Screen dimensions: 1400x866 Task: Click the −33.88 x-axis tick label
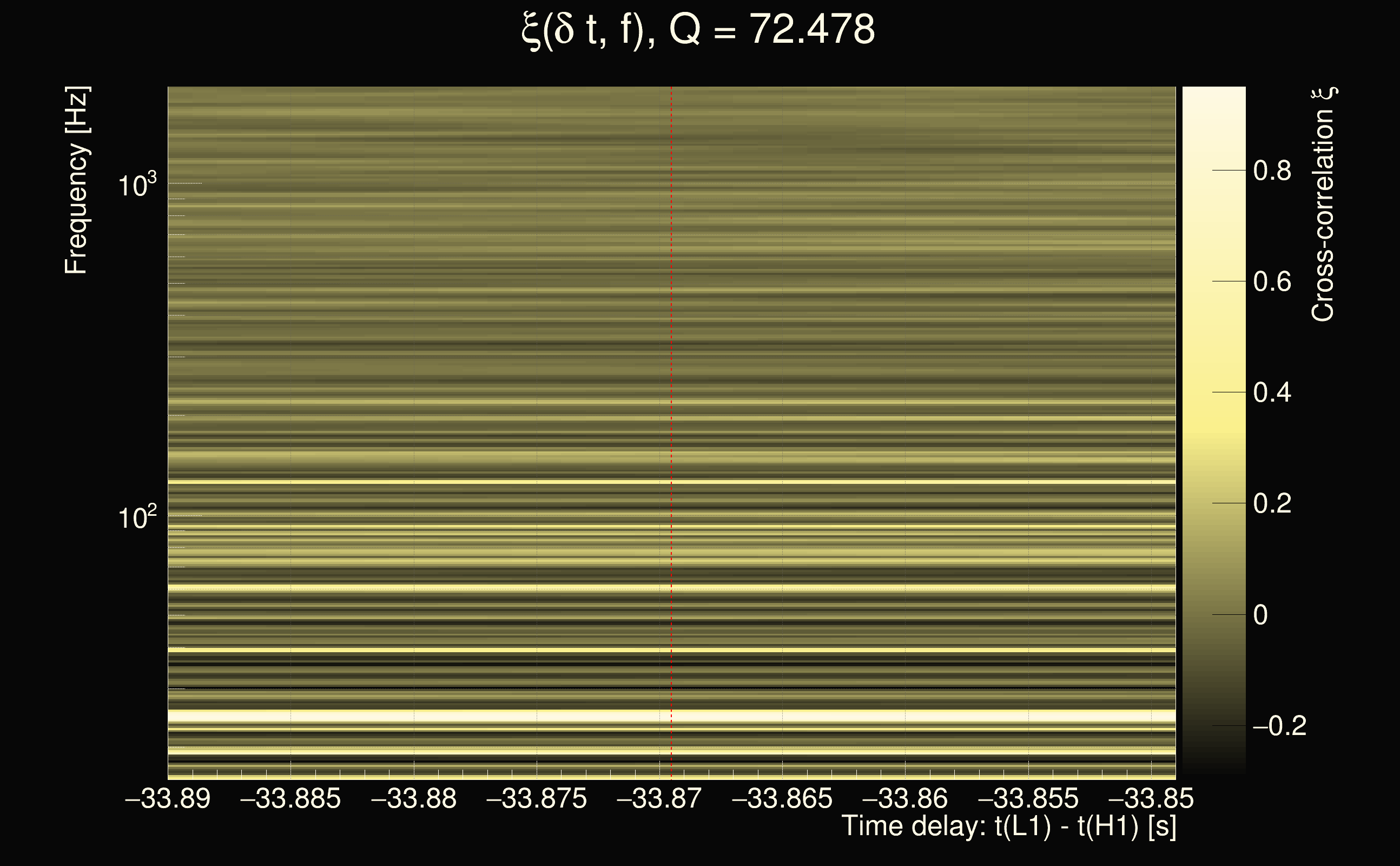(x=414, y=799)
